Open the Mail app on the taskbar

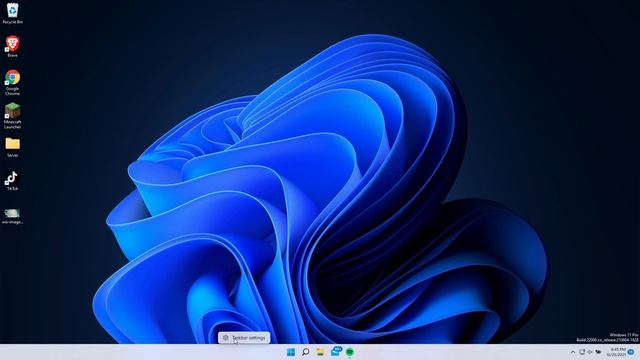coord(336,351)
